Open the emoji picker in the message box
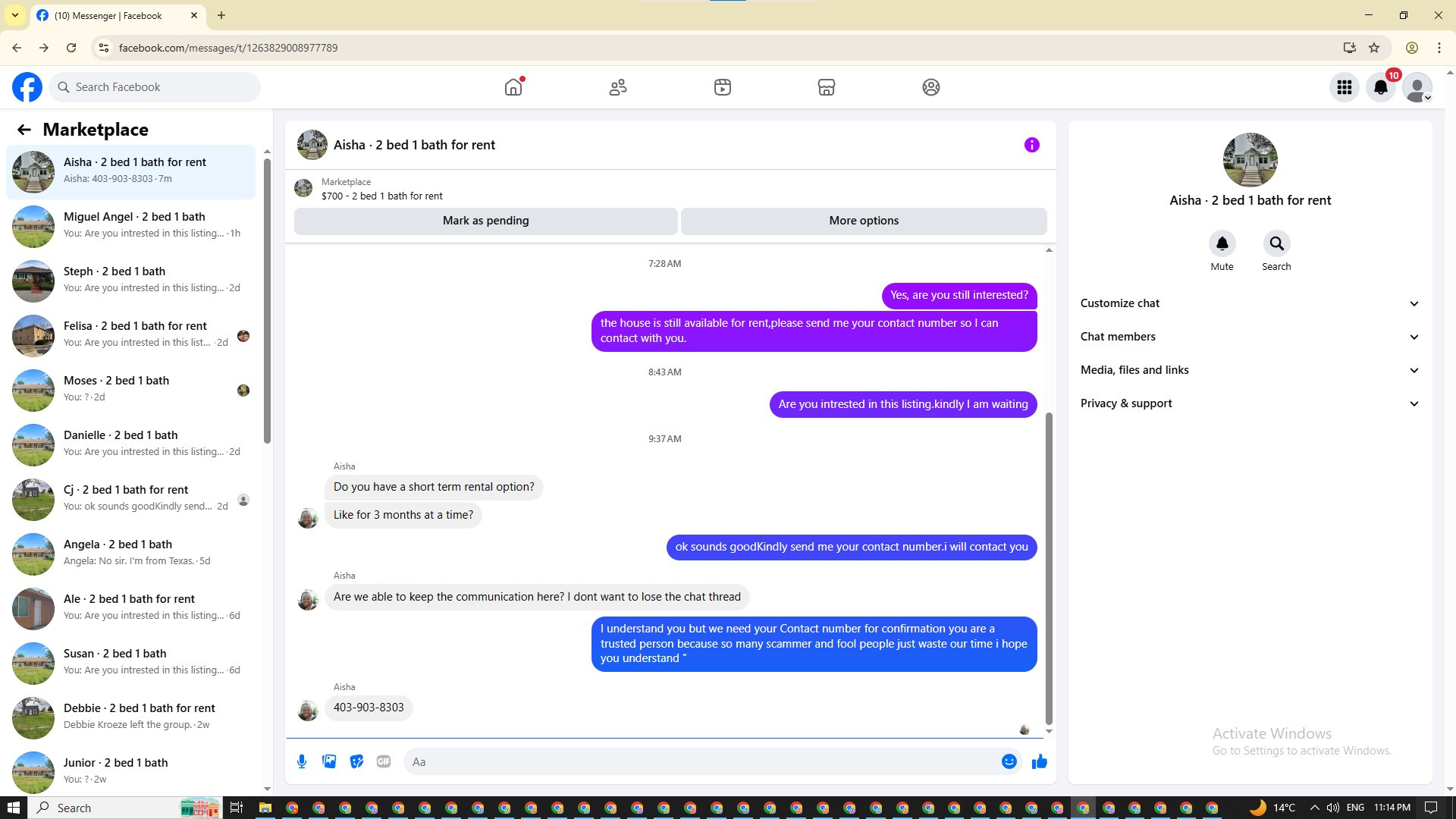The width and height of the screenshot is (1456, 819). [1009, 761]
